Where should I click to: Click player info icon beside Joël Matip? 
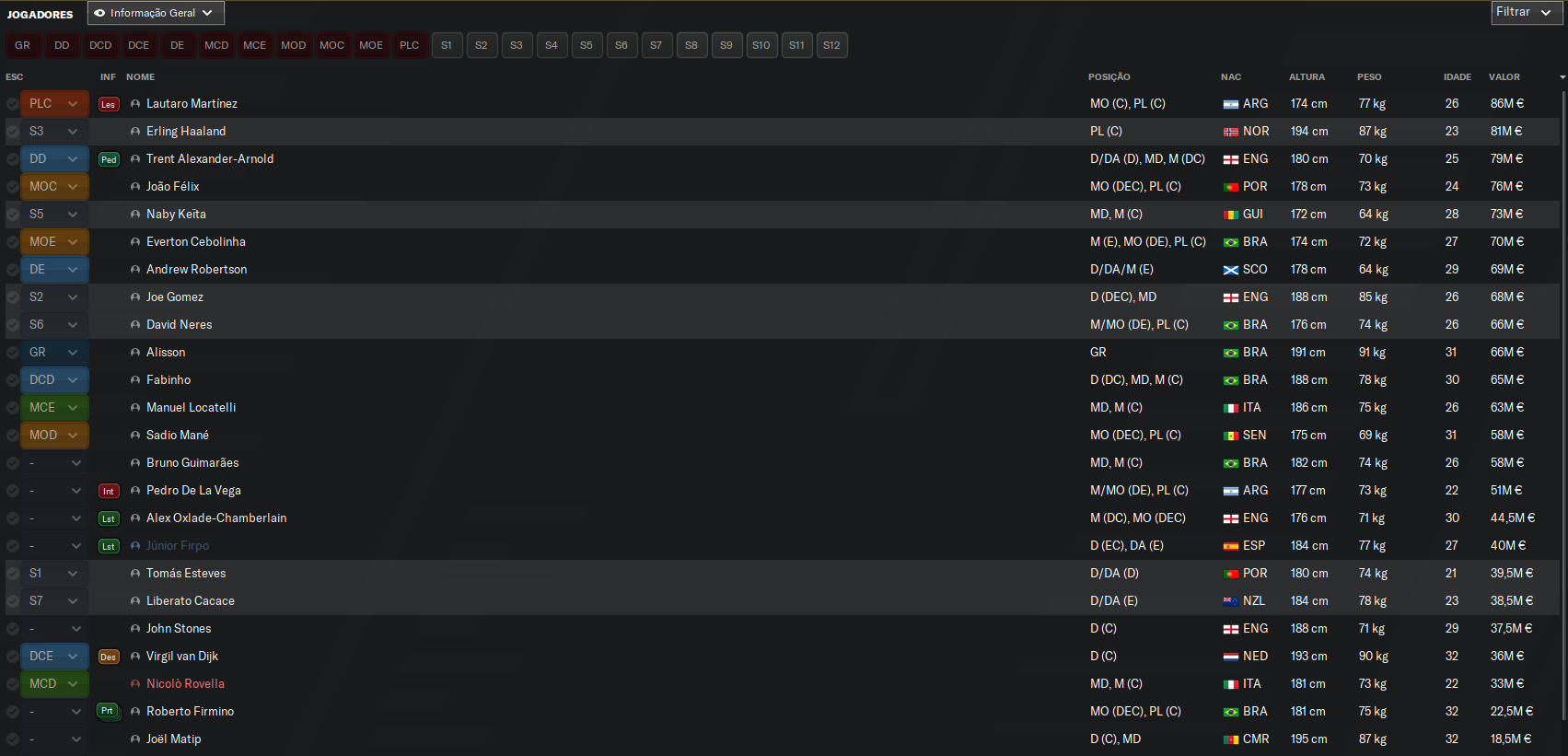pos(135,739)
